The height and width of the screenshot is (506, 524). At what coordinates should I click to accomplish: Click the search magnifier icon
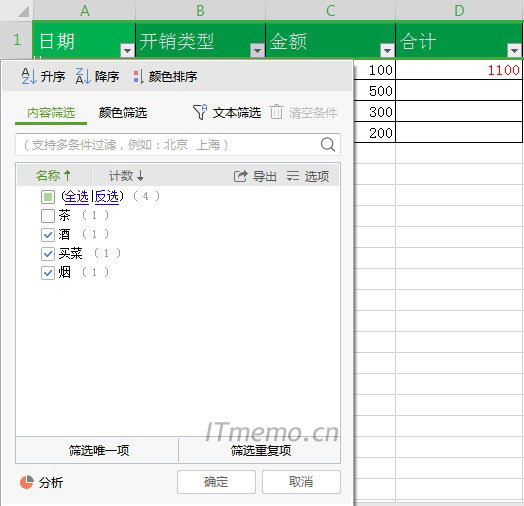328,144
